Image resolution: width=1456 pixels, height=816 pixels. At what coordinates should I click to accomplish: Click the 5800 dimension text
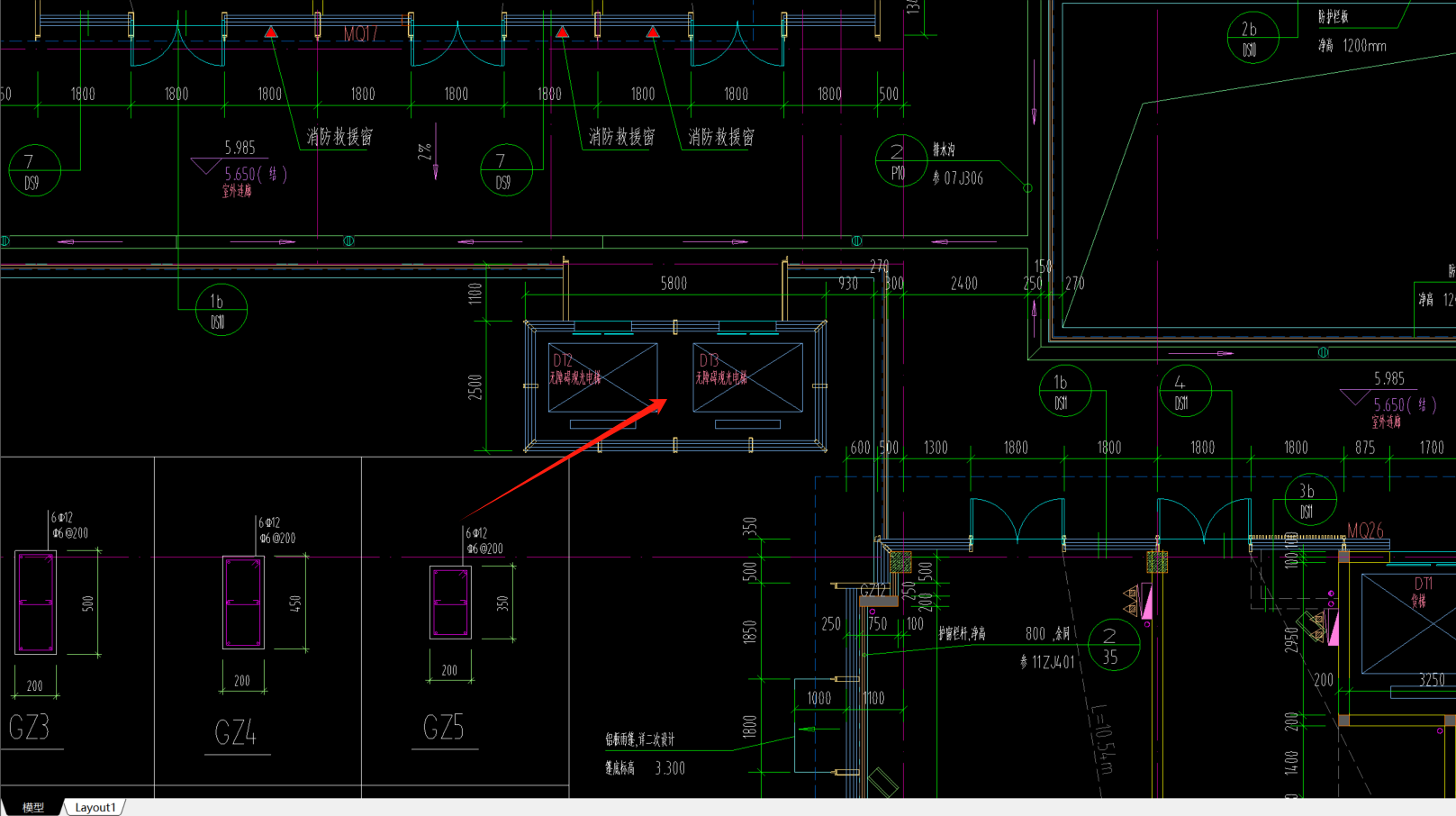point(674,284)
